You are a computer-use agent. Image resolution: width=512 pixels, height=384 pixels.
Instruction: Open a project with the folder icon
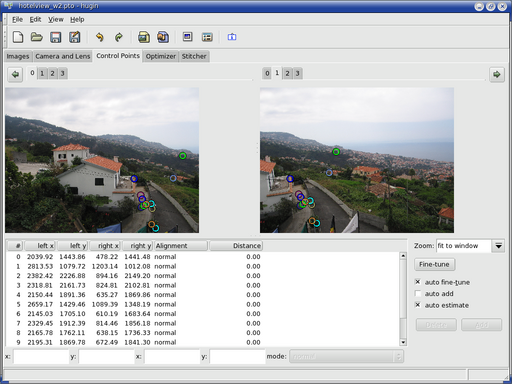coord(37,37)
